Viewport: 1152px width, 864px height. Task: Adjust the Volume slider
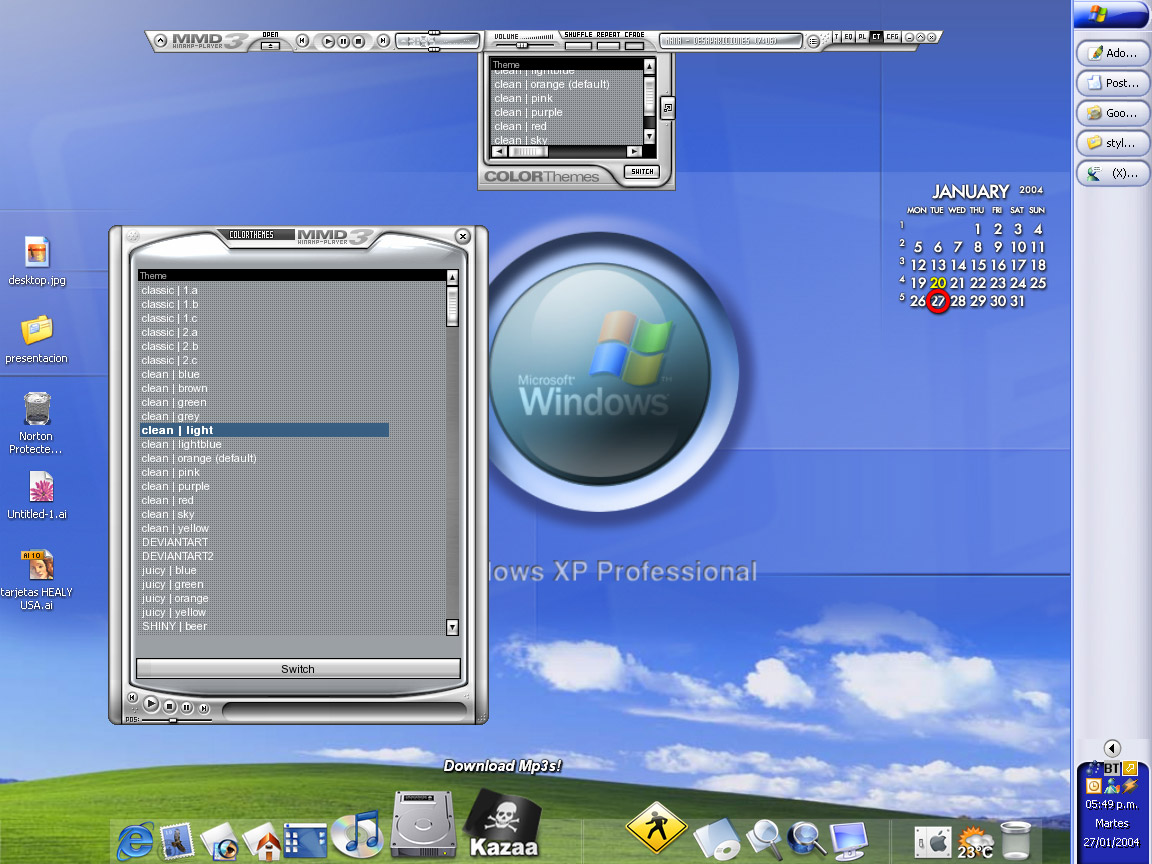[522, 45]
